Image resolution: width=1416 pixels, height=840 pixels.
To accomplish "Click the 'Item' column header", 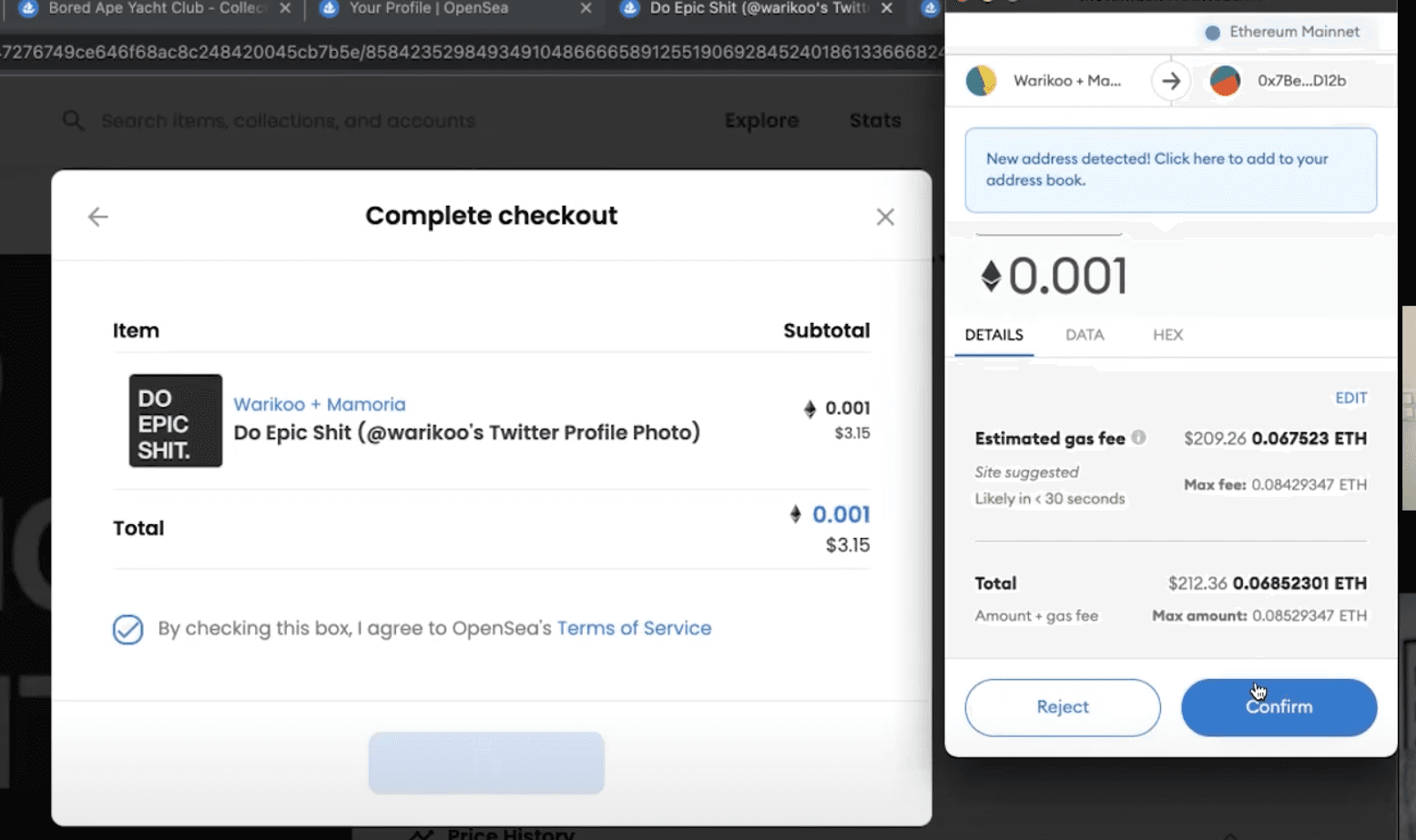I will click(136, 330).
